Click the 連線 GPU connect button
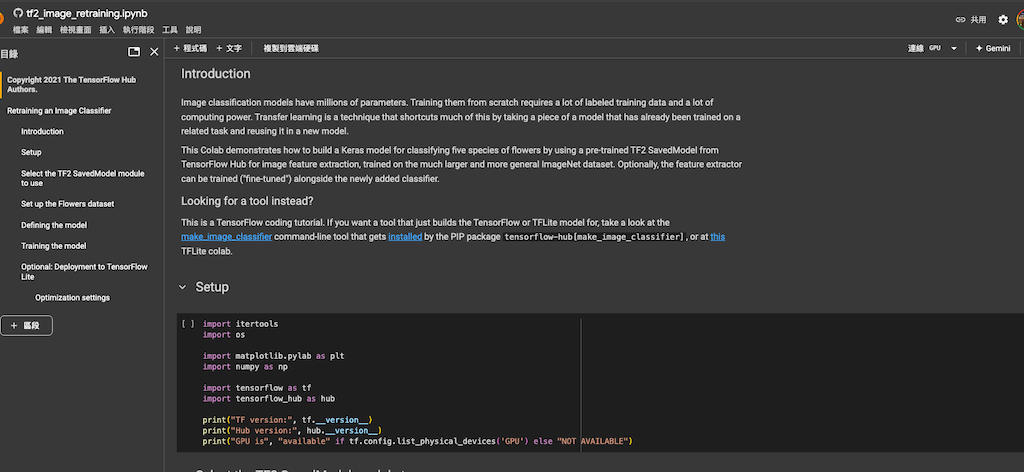Screen dimensions: 1024x472 click(924, 48)
